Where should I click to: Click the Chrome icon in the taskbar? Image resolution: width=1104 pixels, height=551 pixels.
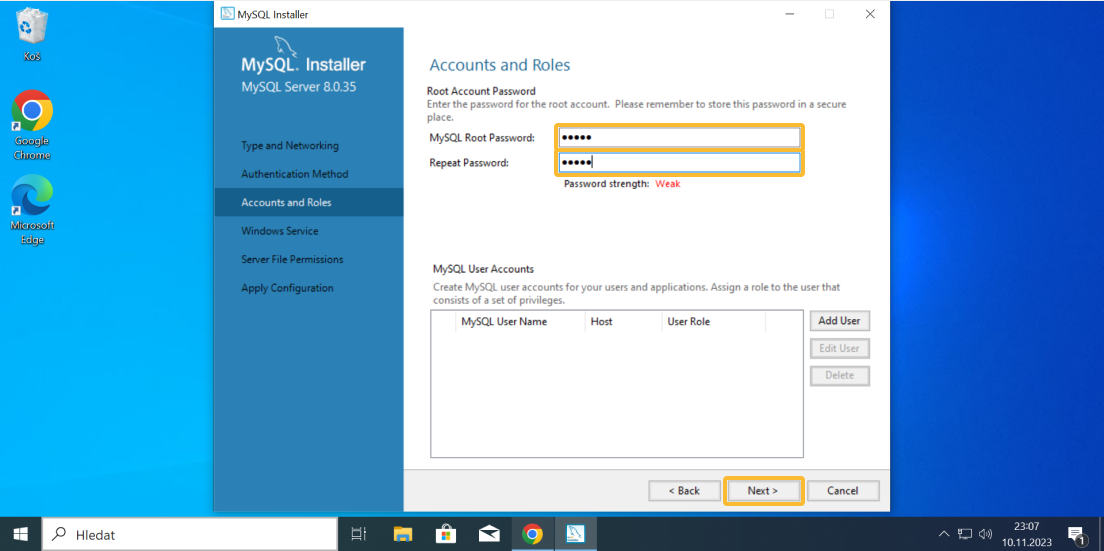pyautogui.click(x=532, y=534)
